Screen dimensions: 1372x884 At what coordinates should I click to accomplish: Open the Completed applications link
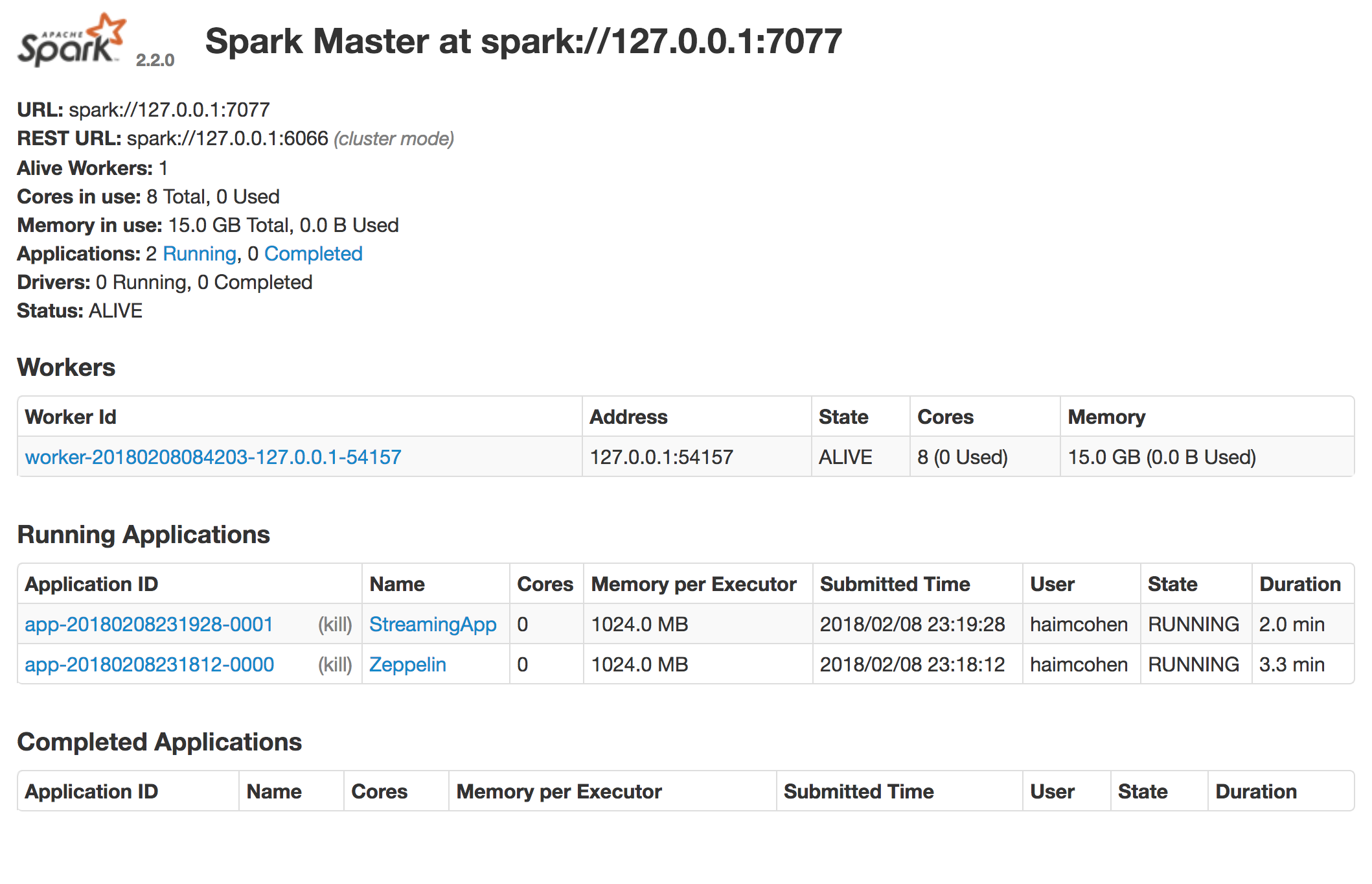point(313,254)
